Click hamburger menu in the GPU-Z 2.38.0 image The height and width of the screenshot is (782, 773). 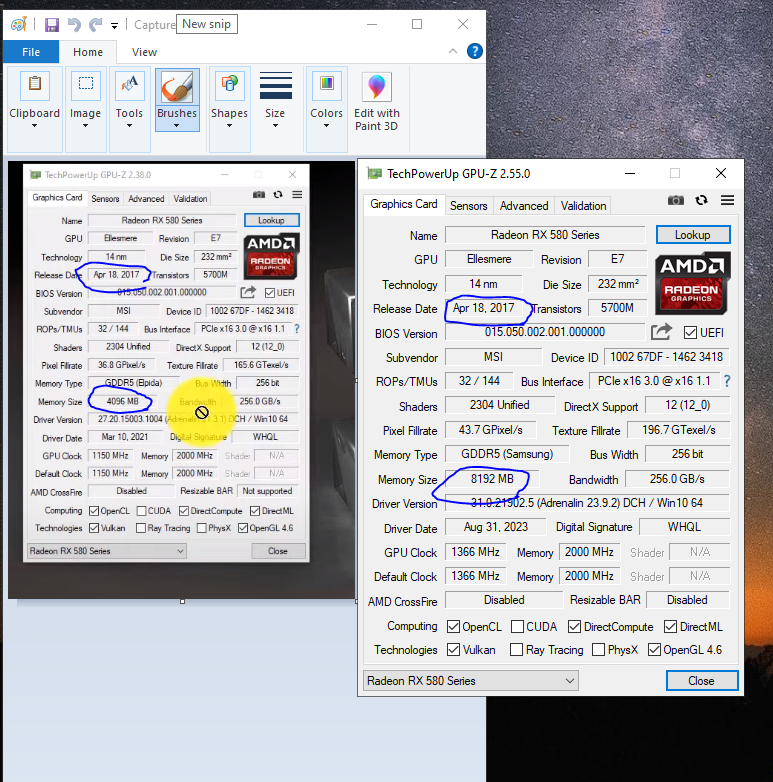[297, 195]
